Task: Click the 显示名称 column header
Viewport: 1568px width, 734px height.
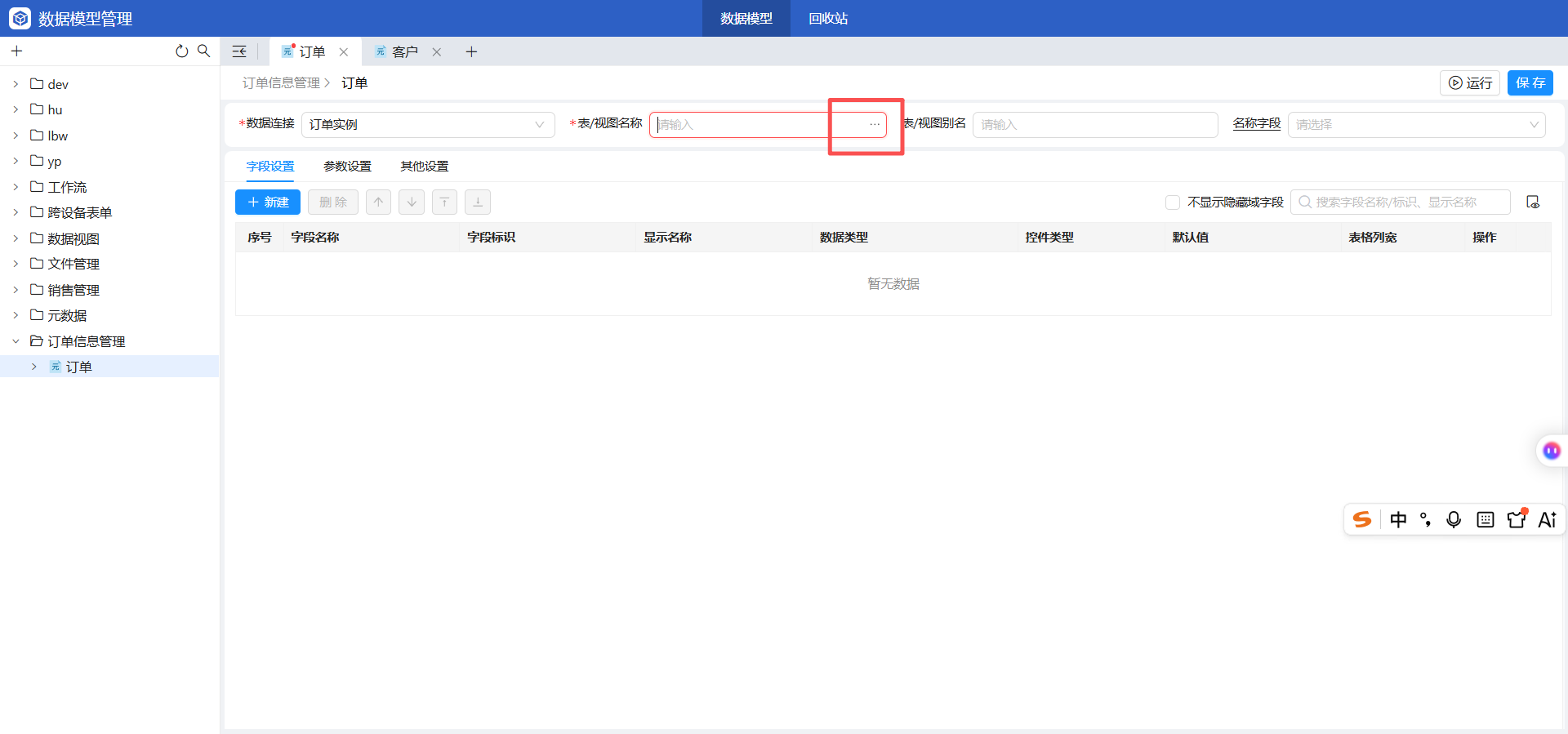Action: tap(667, 238)
